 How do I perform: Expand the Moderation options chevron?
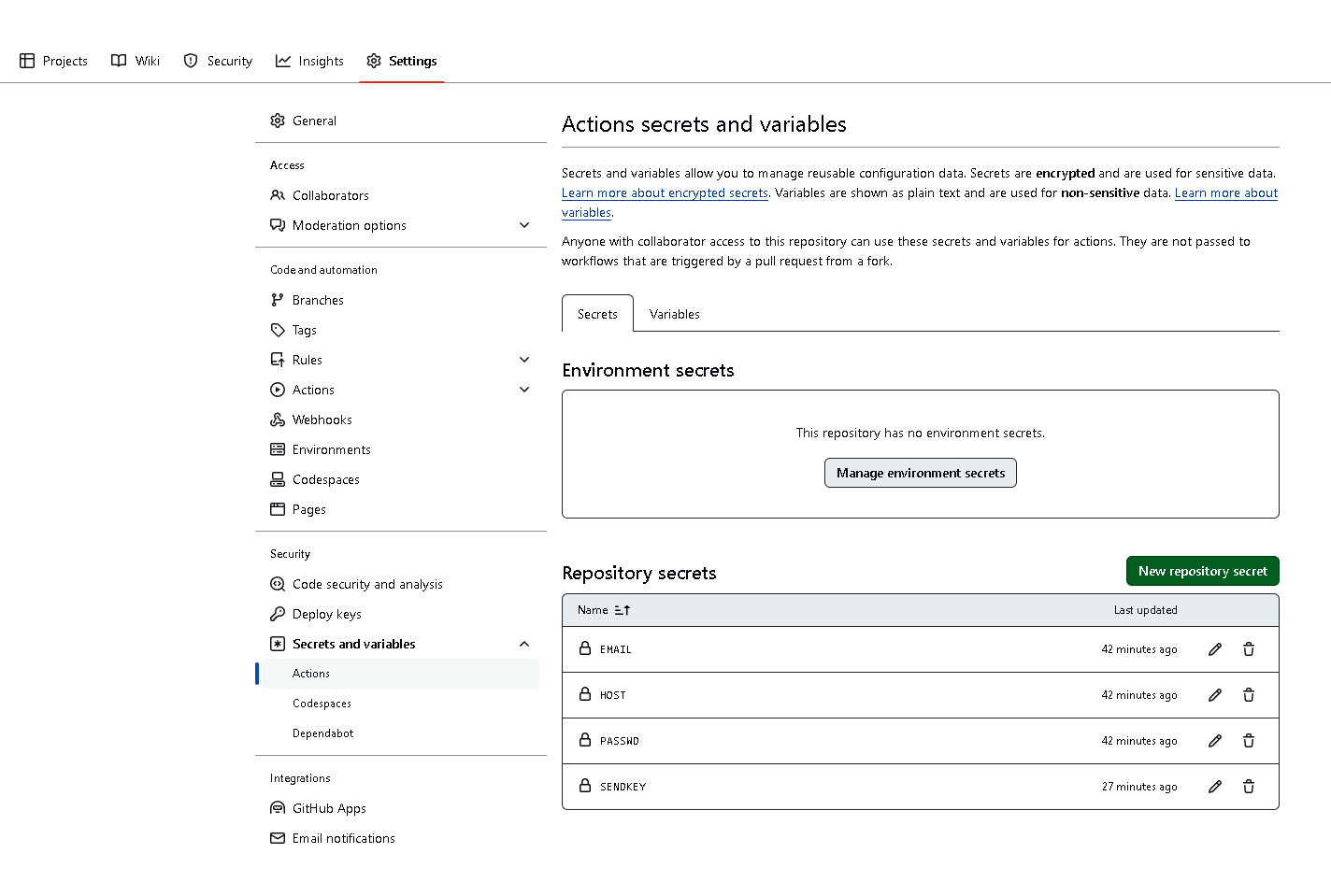coord(524,225)
